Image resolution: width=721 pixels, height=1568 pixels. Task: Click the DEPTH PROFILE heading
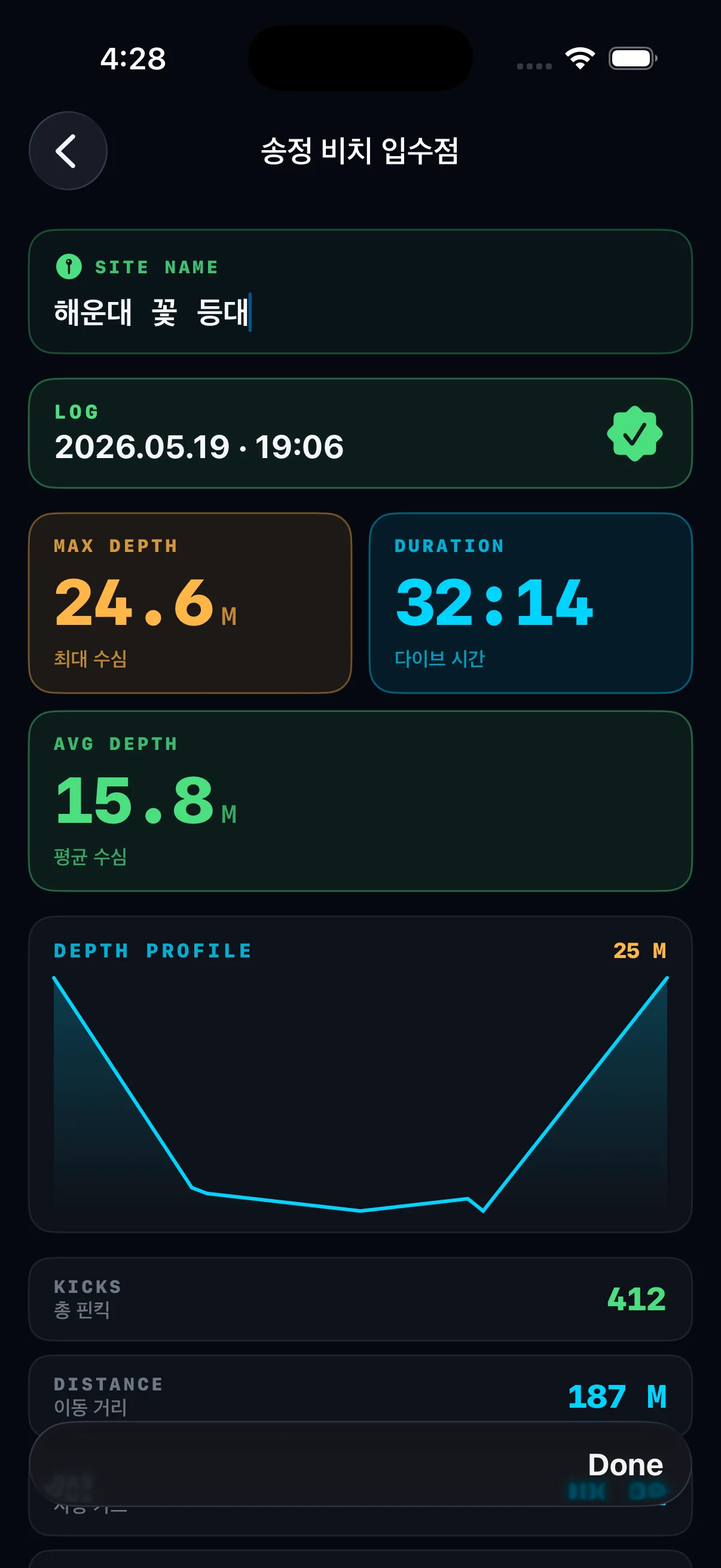(152, 951)
